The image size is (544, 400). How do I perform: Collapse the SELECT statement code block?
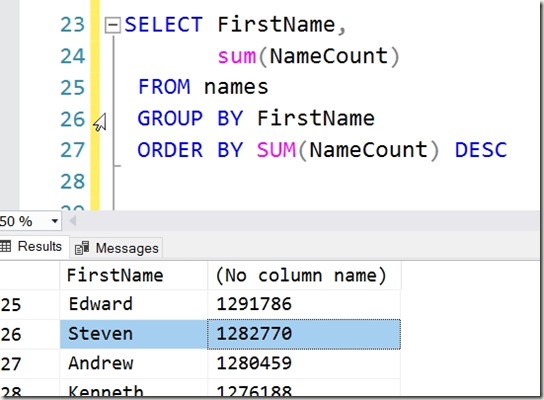click(112, 25)
